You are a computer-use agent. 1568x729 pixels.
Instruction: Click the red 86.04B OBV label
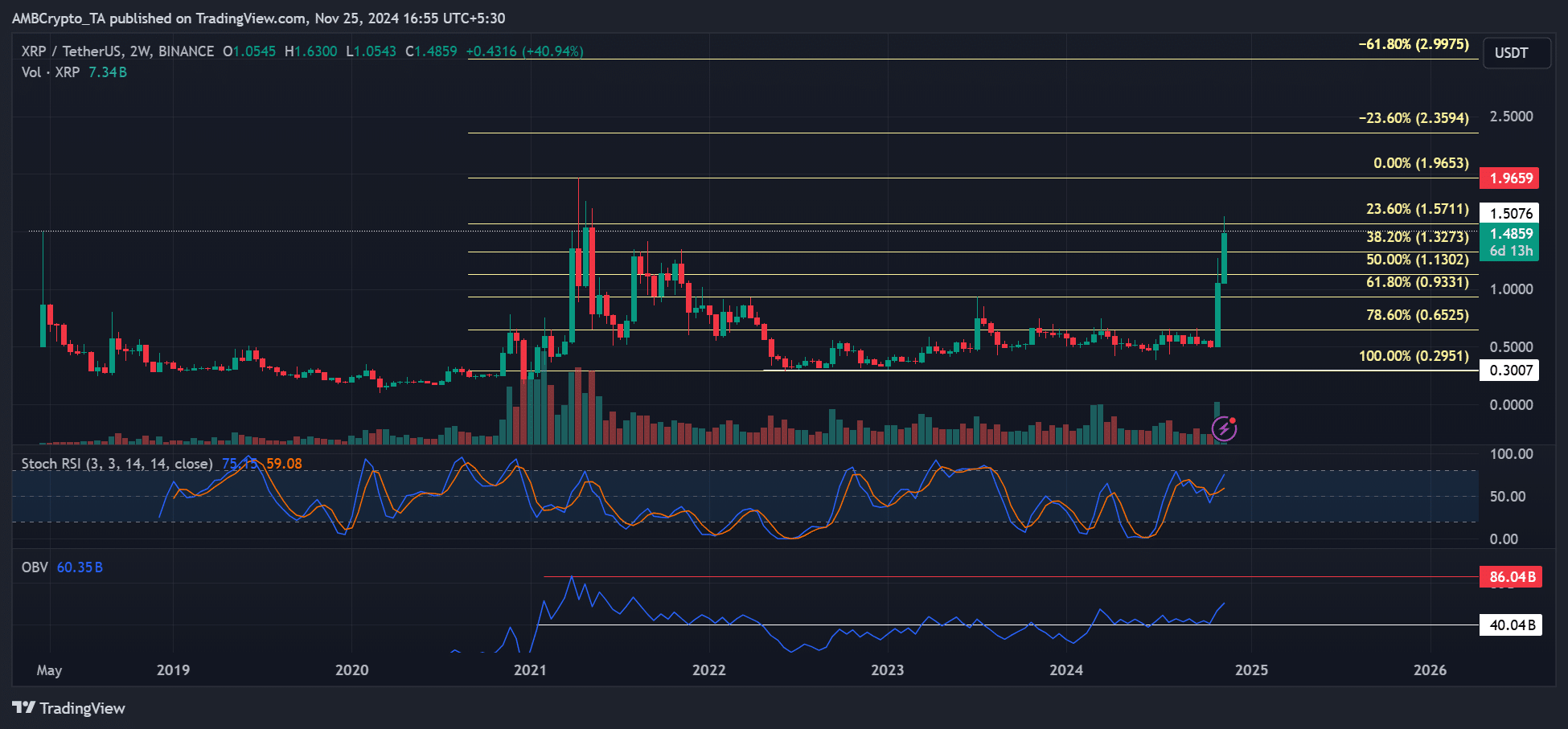tap(1511, 576)
